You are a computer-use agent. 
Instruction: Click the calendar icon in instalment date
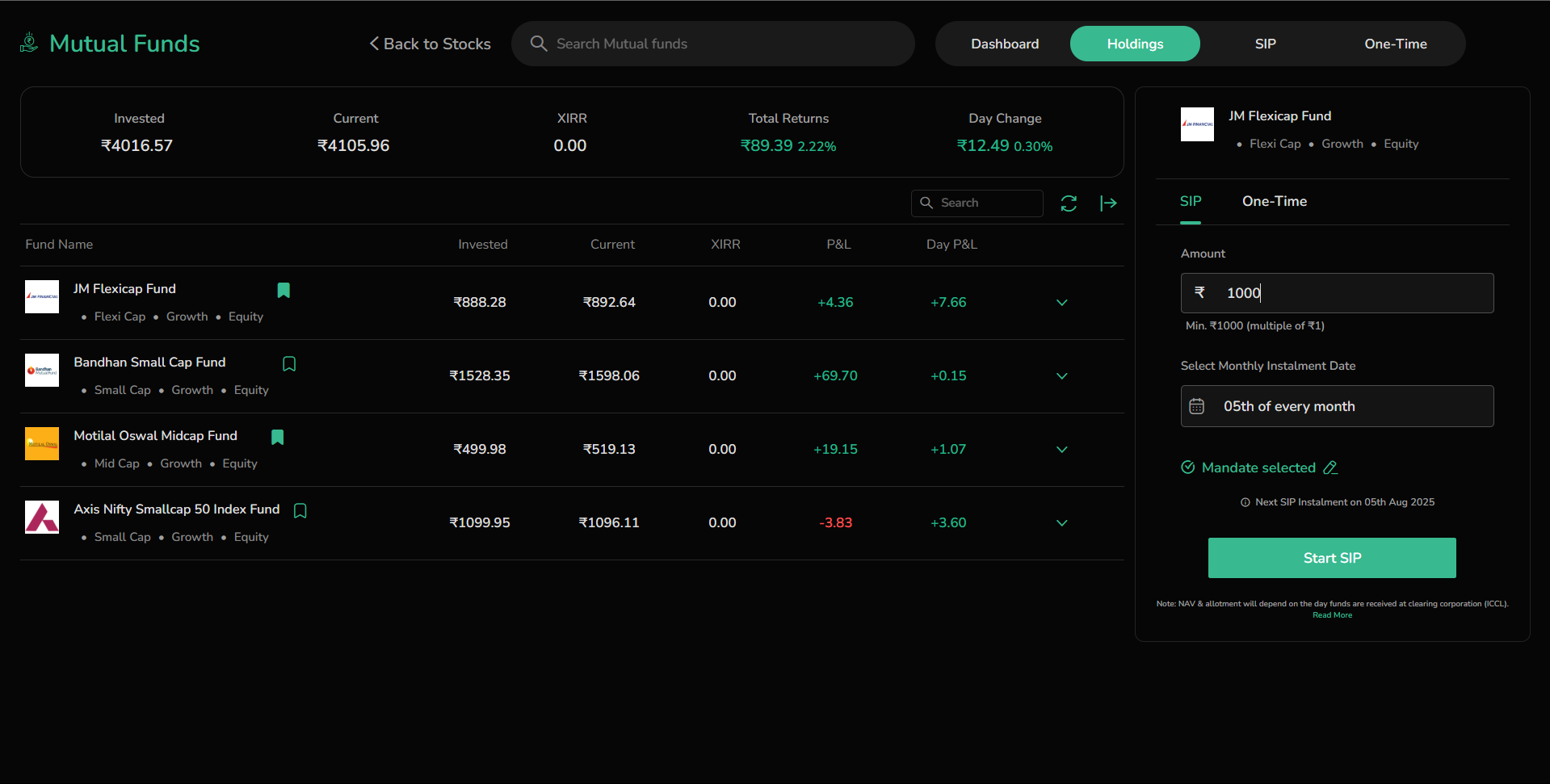click(x=1197, y=406)
